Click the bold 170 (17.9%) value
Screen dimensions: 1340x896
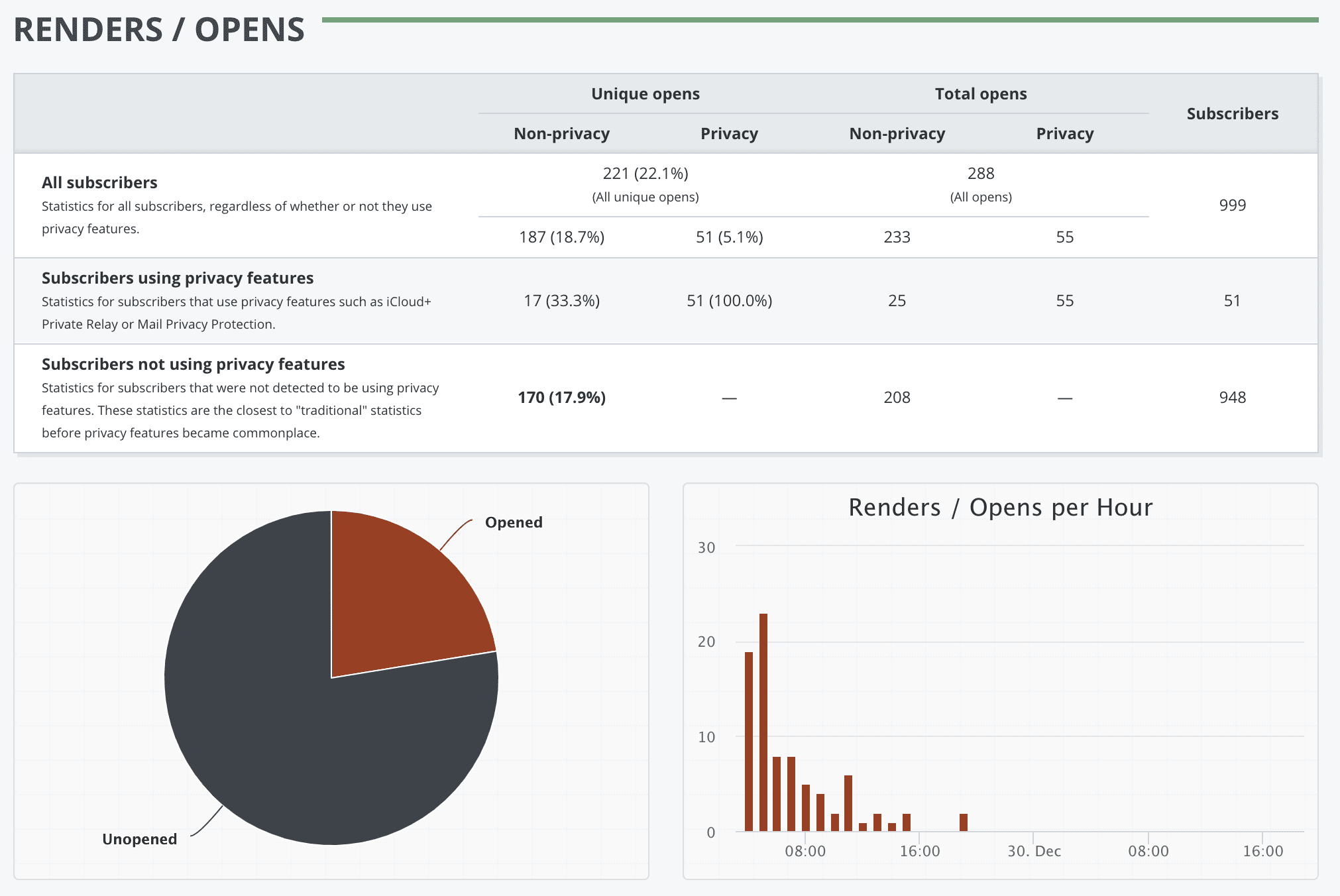point(561,397)
